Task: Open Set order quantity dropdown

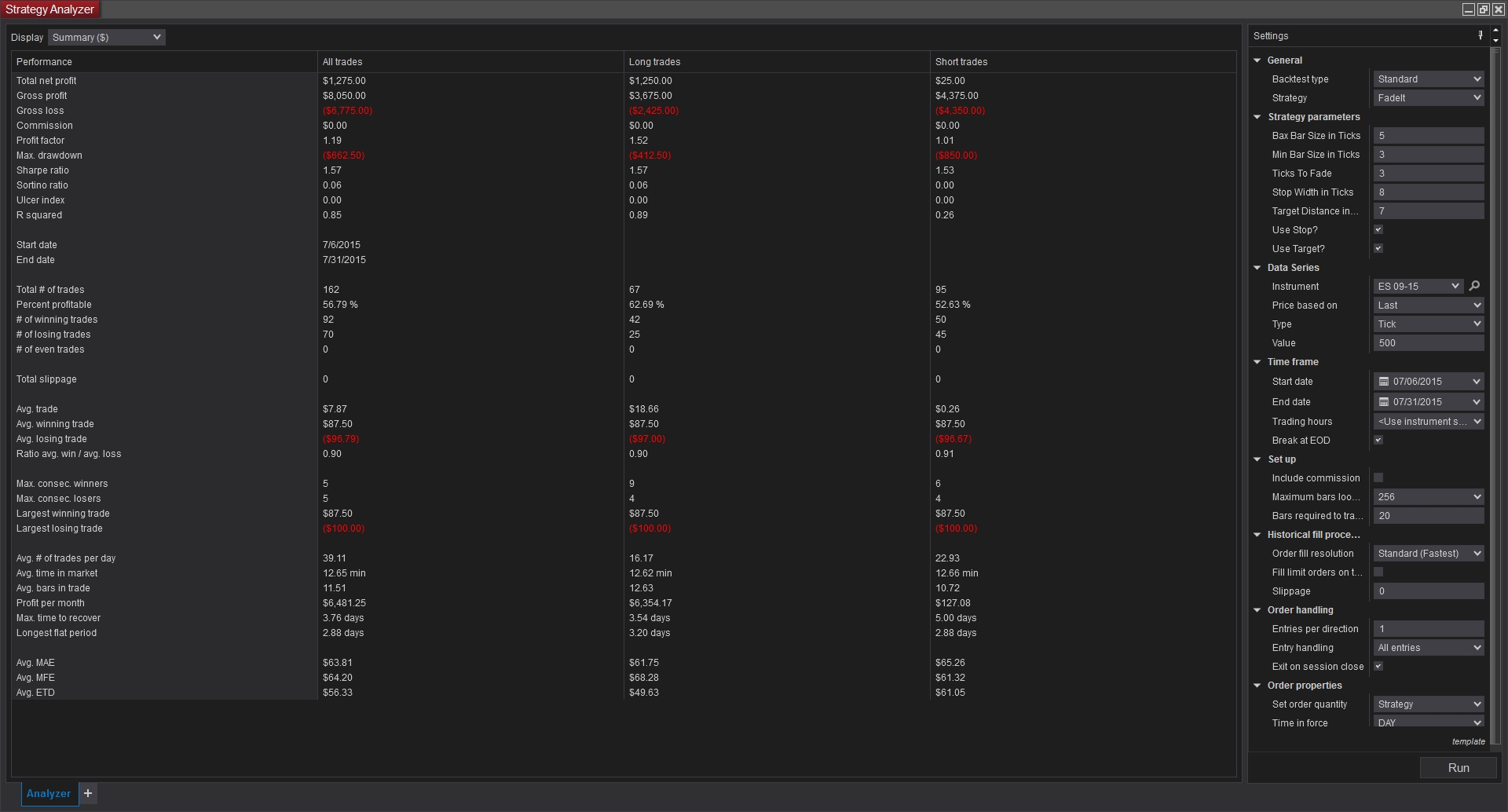Action: point(1429,704)
